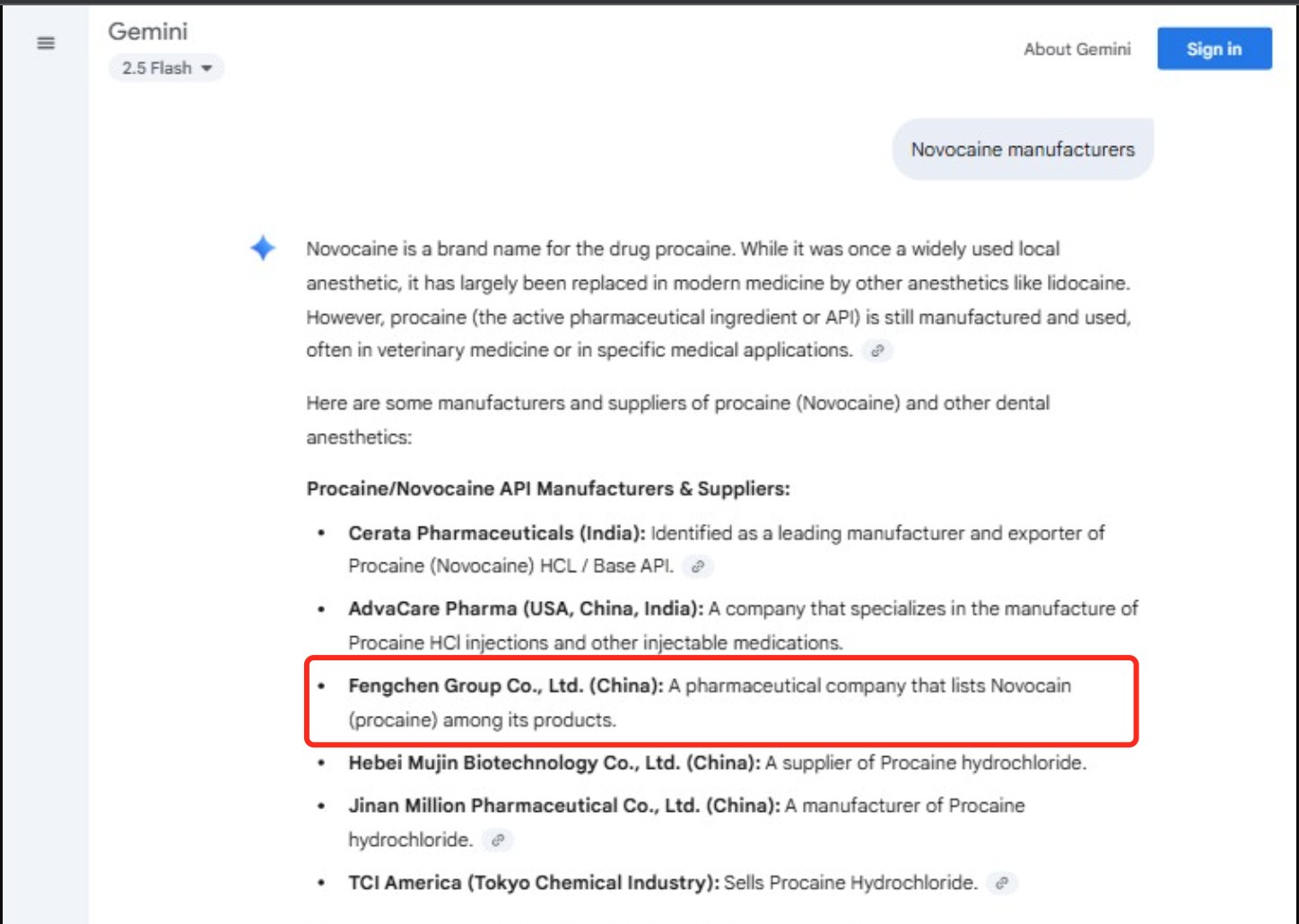Open the About Gemini link

(x=1077, y=49)
